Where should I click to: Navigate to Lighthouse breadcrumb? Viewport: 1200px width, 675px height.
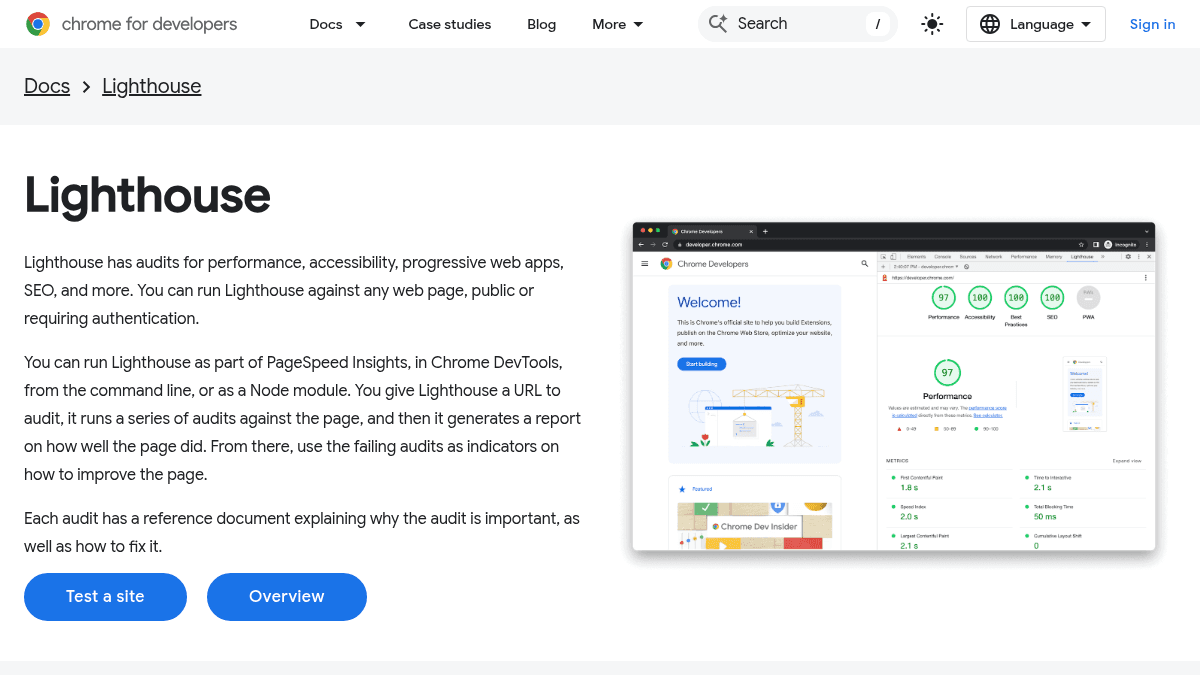point(152,86)
